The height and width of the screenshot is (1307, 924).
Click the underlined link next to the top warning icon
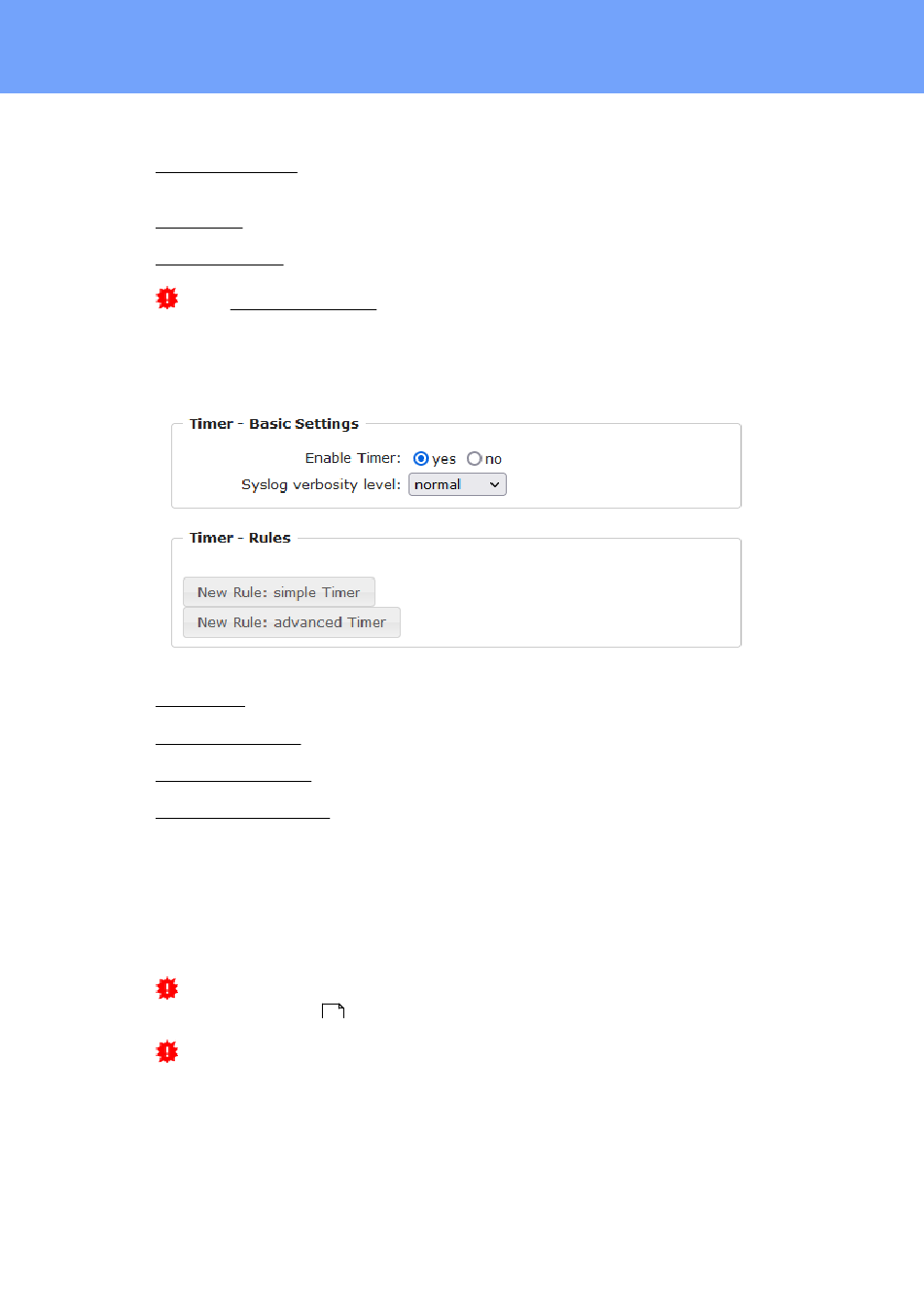[303, 308]
